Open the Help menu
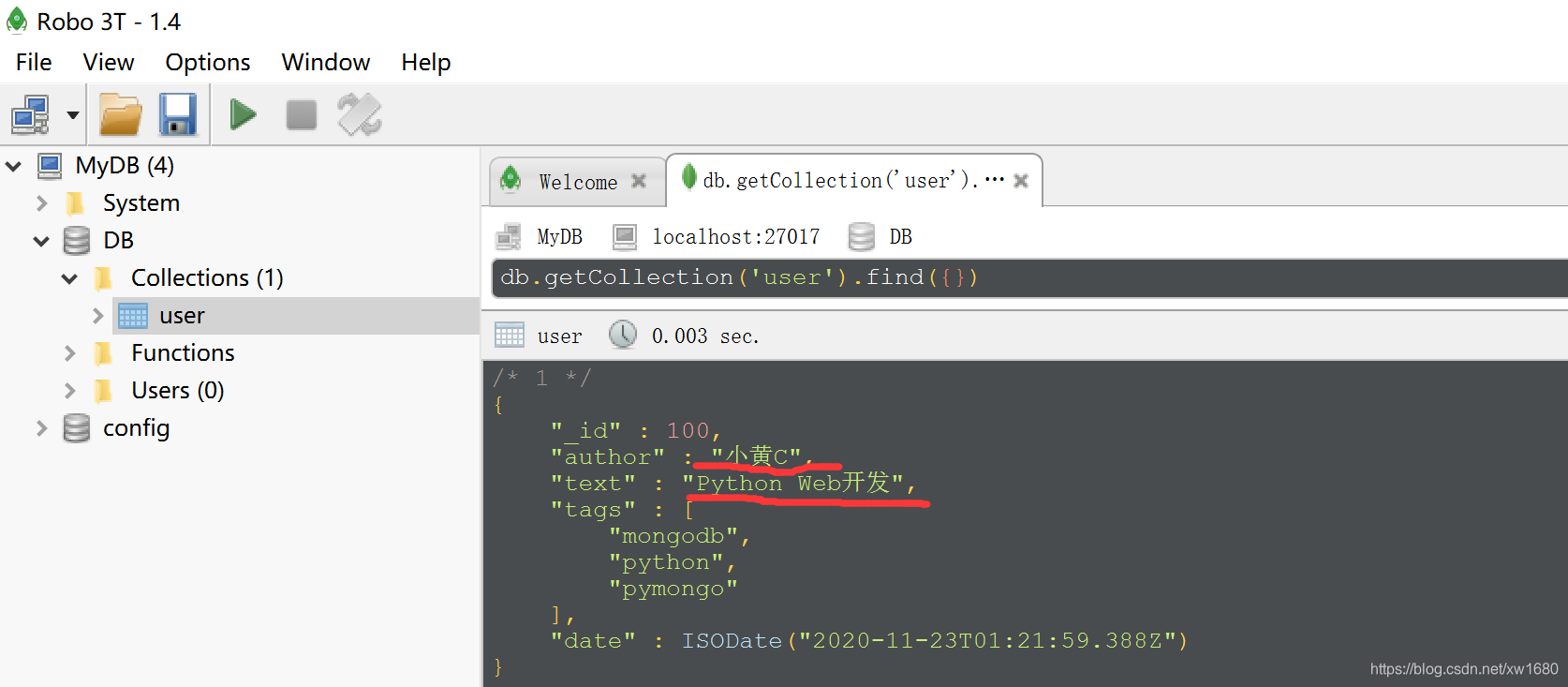 pos(426,62)
